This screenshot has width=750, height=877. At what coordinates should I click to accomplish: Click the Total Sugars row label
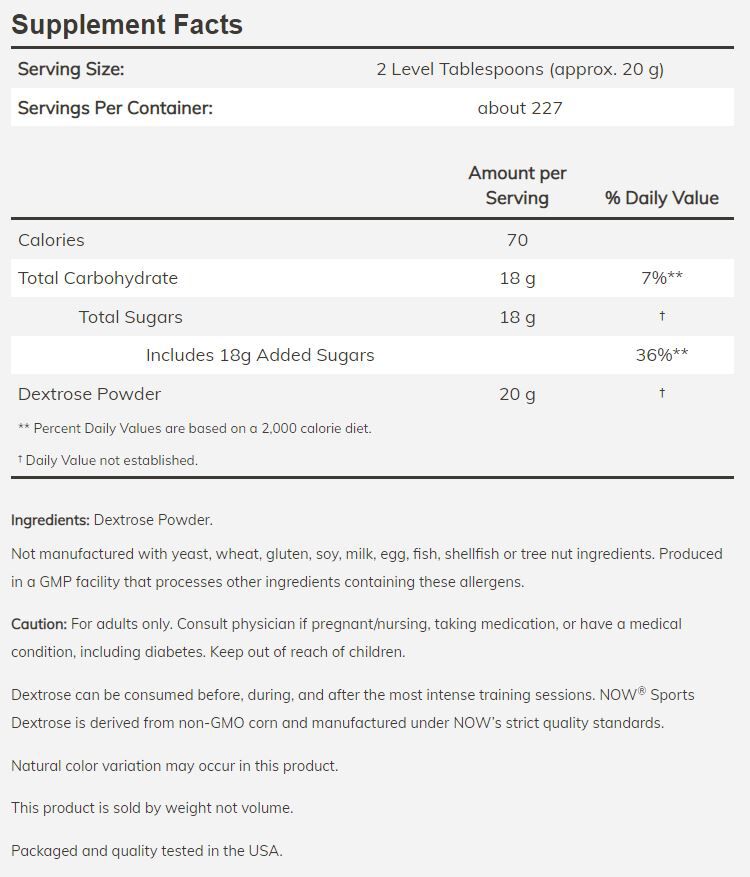(131, 317)
